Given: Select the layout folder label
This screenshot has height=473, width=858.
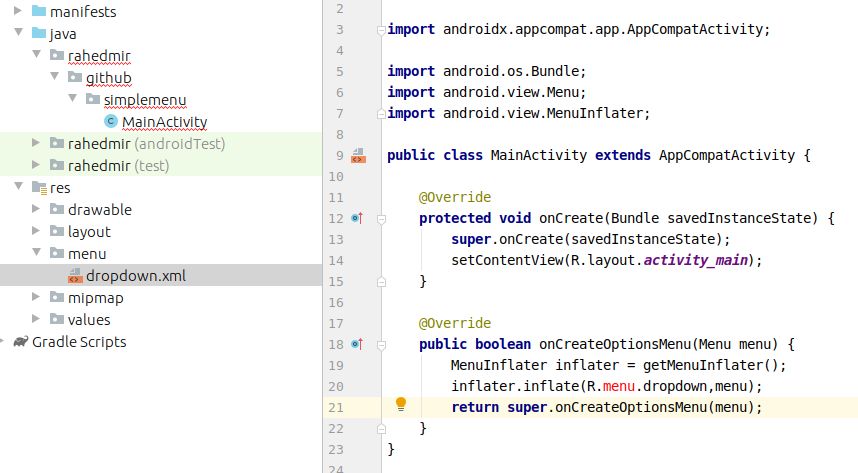Looking at the screenshot, I should point(89,232).
